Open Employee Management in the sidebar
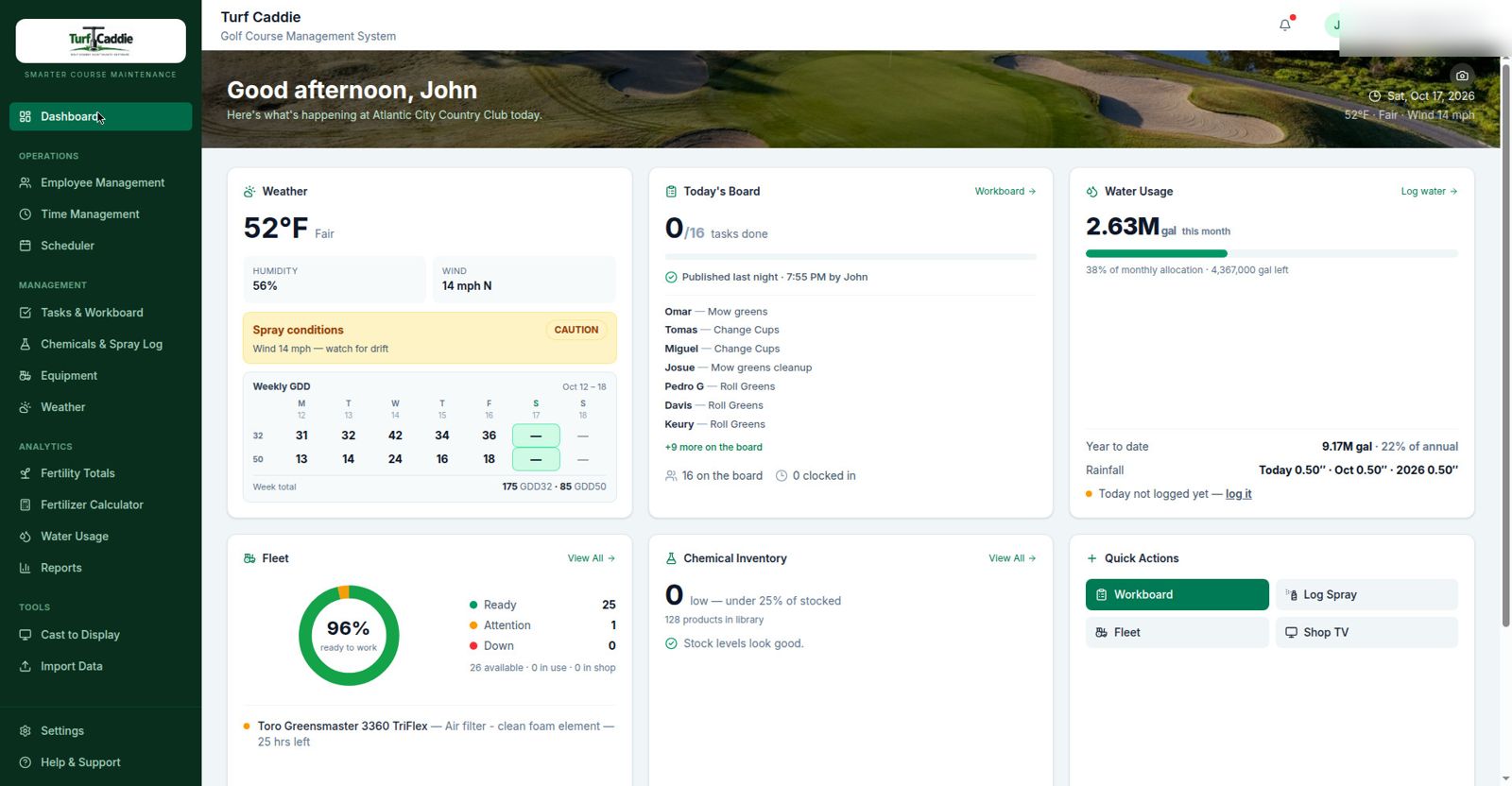The width and height of the screenshot is (1512, 786). 101,183
